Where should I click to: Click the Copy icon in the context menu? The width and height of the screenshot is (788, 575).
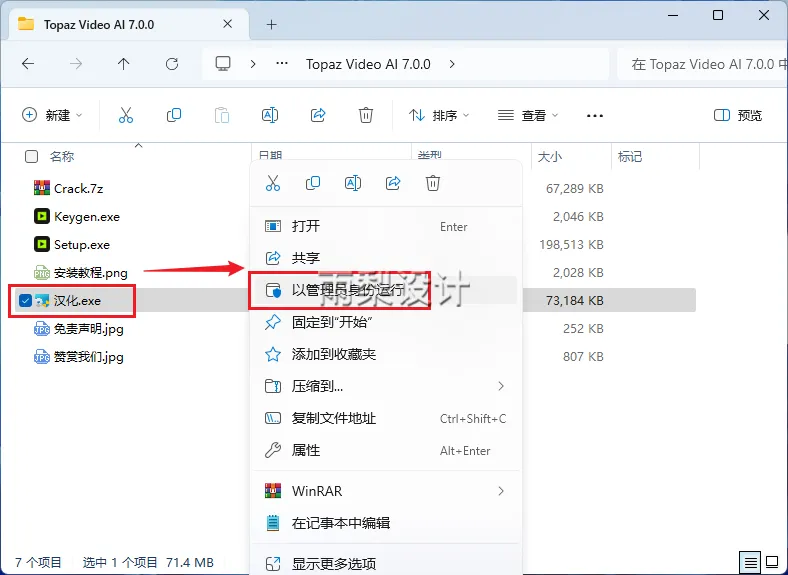313,183
